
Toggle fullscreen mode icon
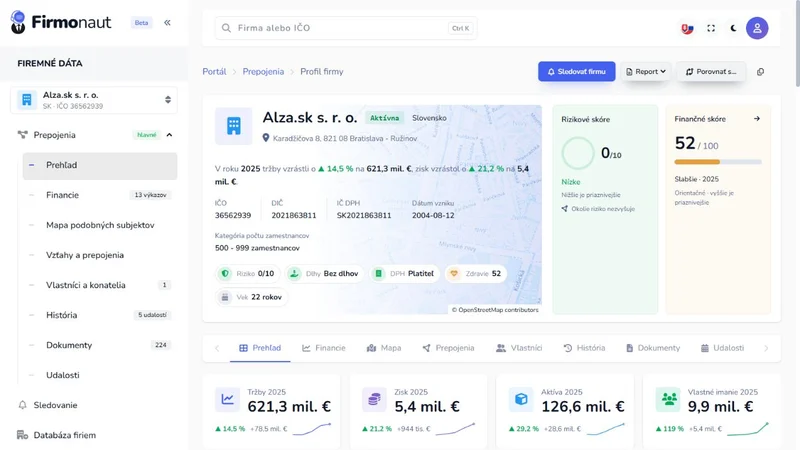(x=711, y=28)
